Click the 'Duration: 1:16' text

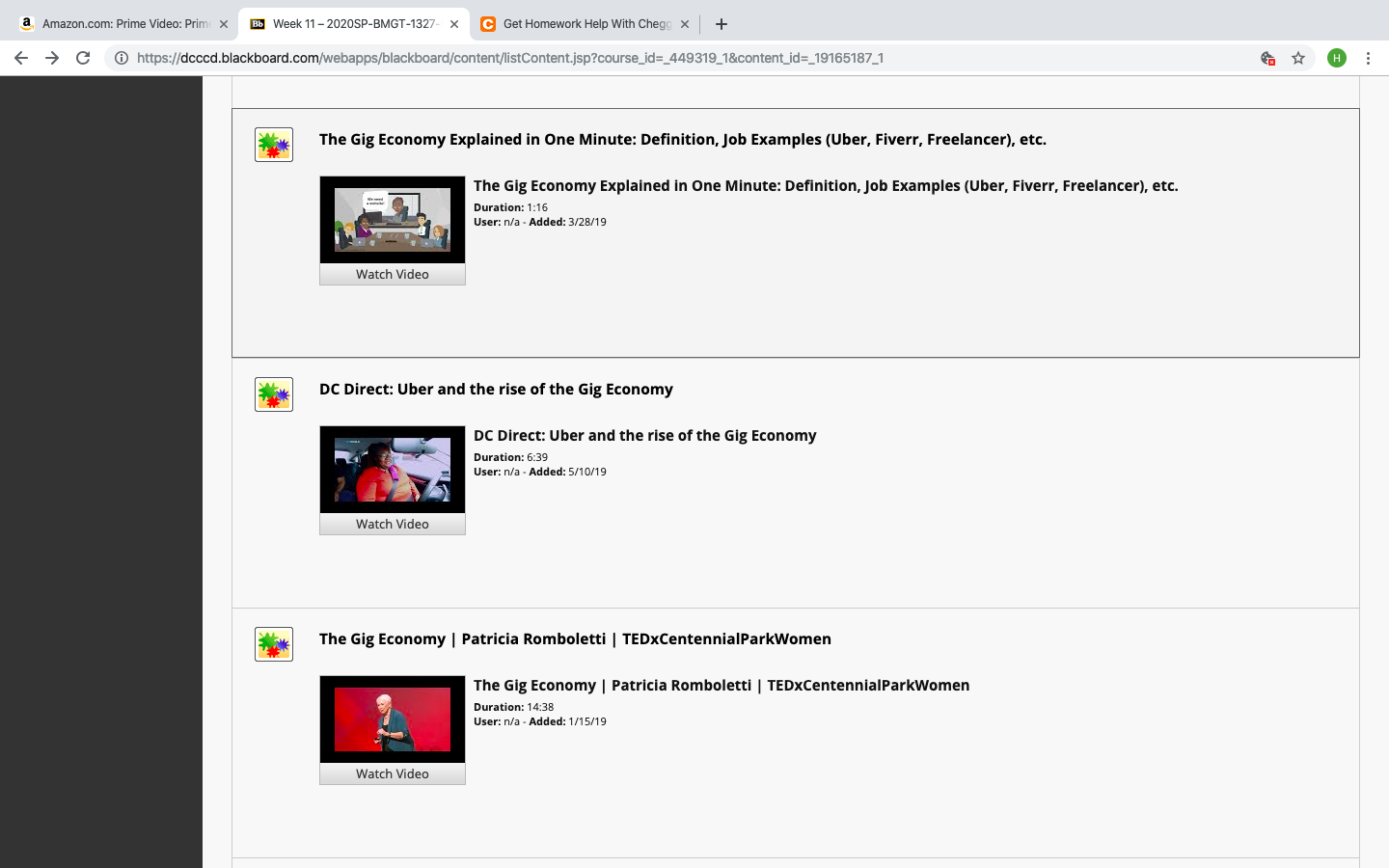click(x=510, y=207)
